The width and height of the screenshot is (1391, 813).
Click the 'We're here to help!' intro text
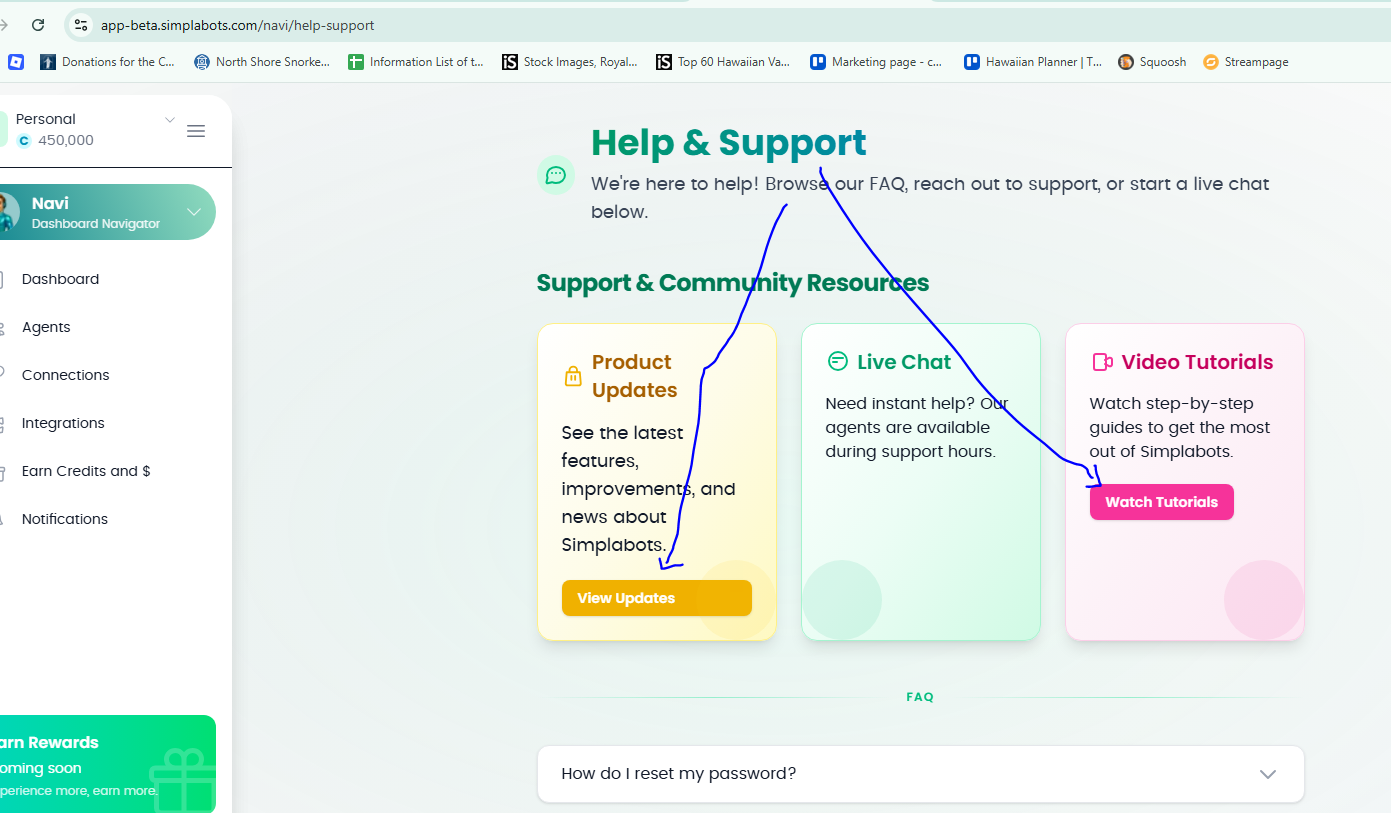(930, 198)
